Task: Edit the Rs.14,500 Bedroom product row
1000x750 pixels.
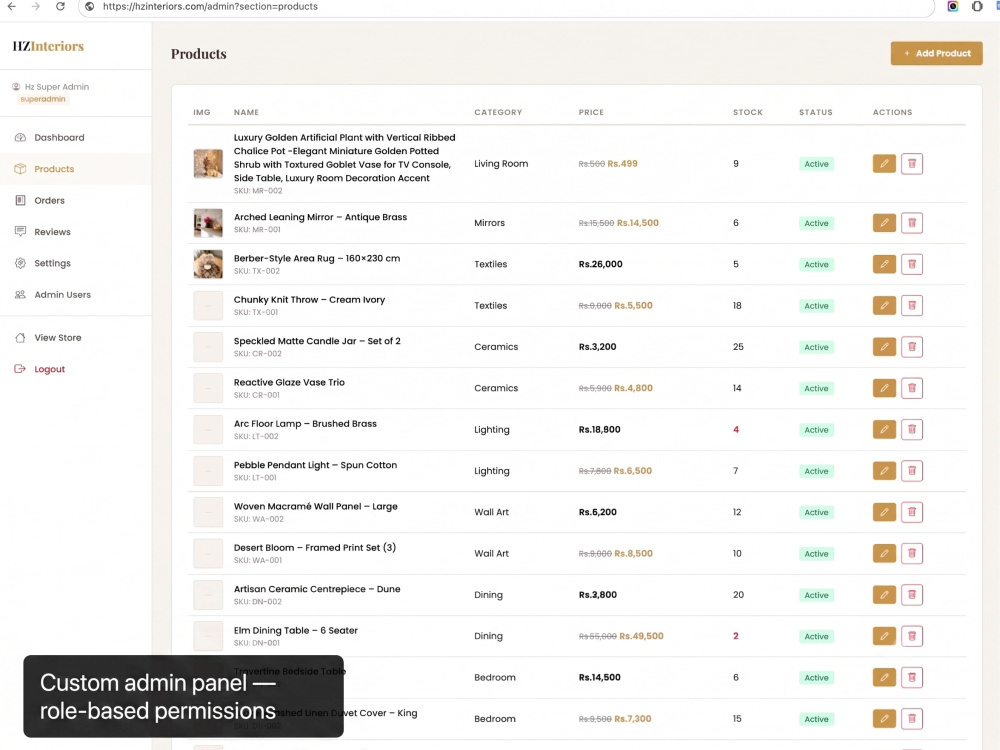Action: (884, 677)
